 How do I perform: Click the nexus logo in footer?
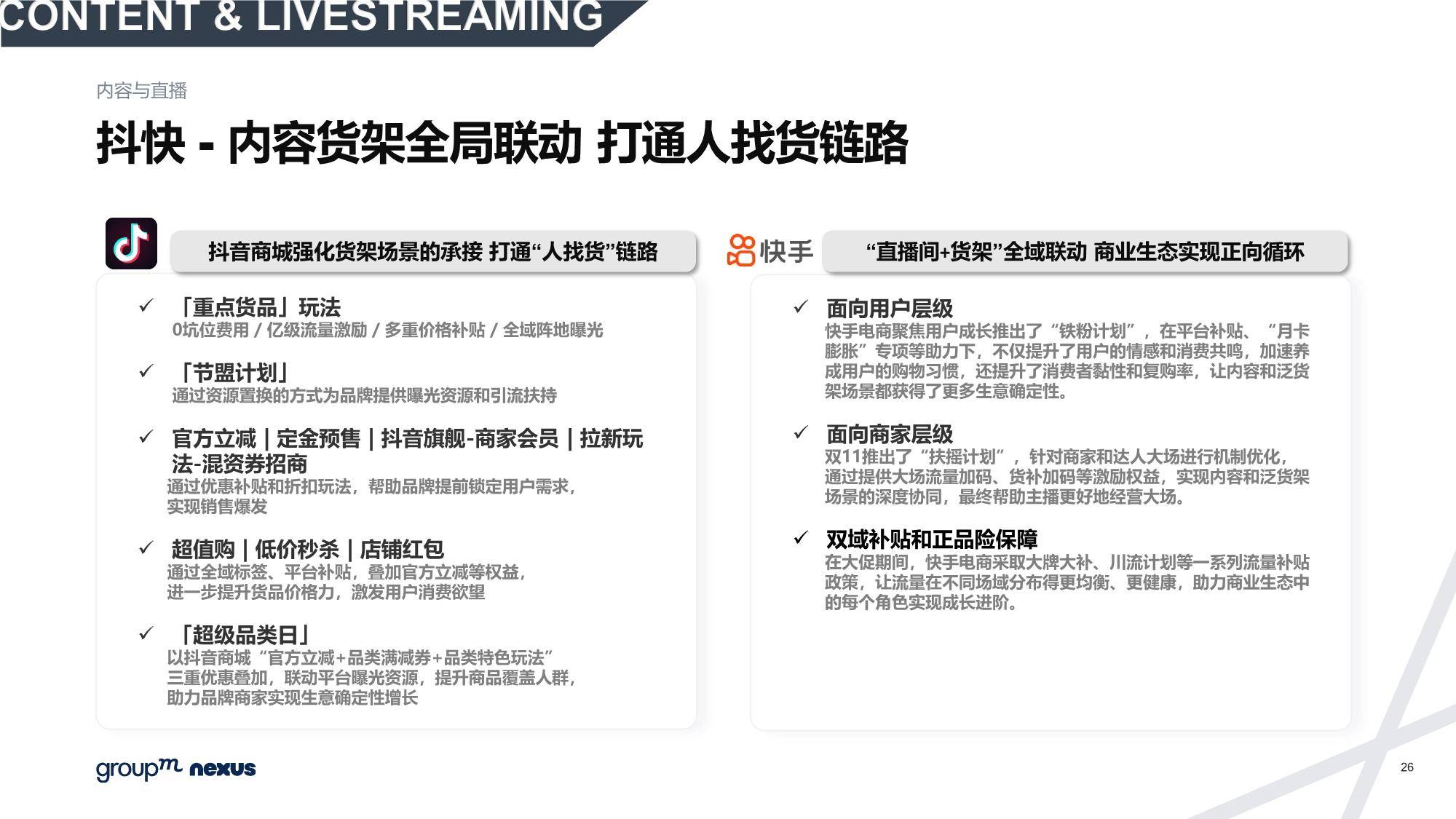[x=223, y=769]
